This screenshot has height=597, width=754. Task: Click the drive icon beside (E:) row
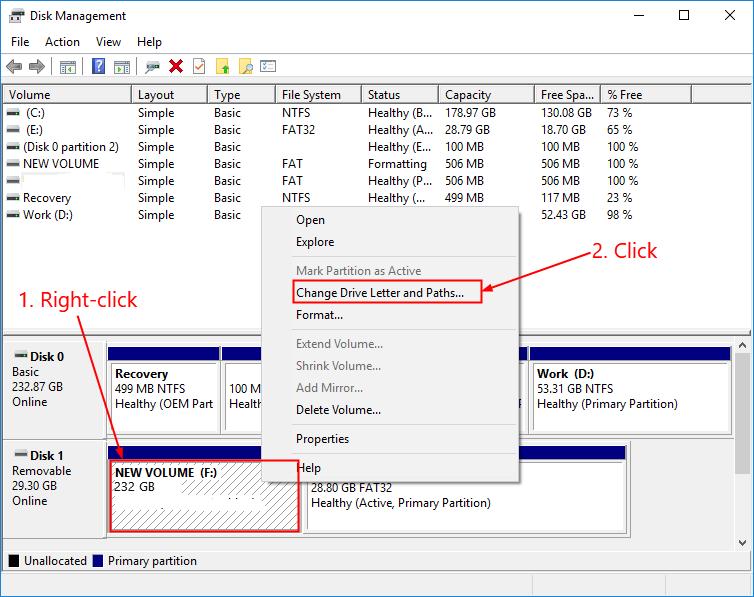tap(13, 130)
